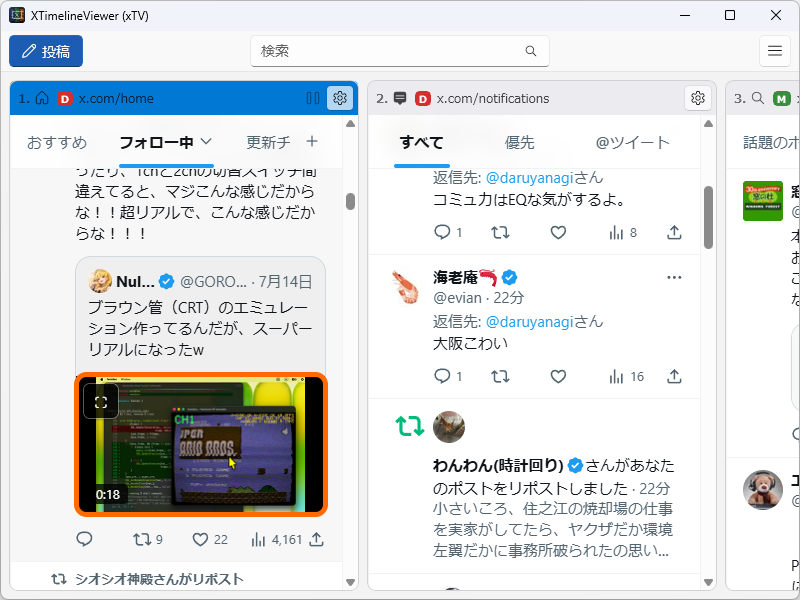This screenshot has height=600, width=800.
Task: Open @ツイート mentions tab
Action: click(632, 142)
